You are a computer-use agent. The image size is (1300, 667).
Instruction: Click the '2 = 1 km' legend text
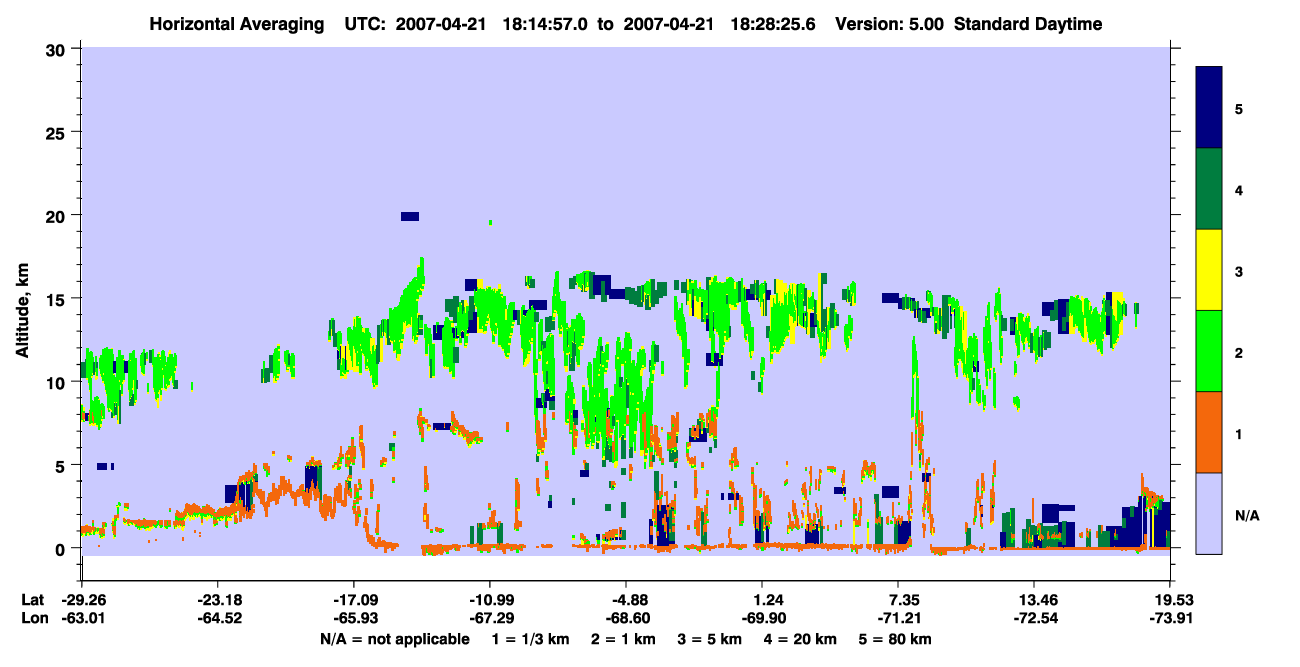pos(625,639)
